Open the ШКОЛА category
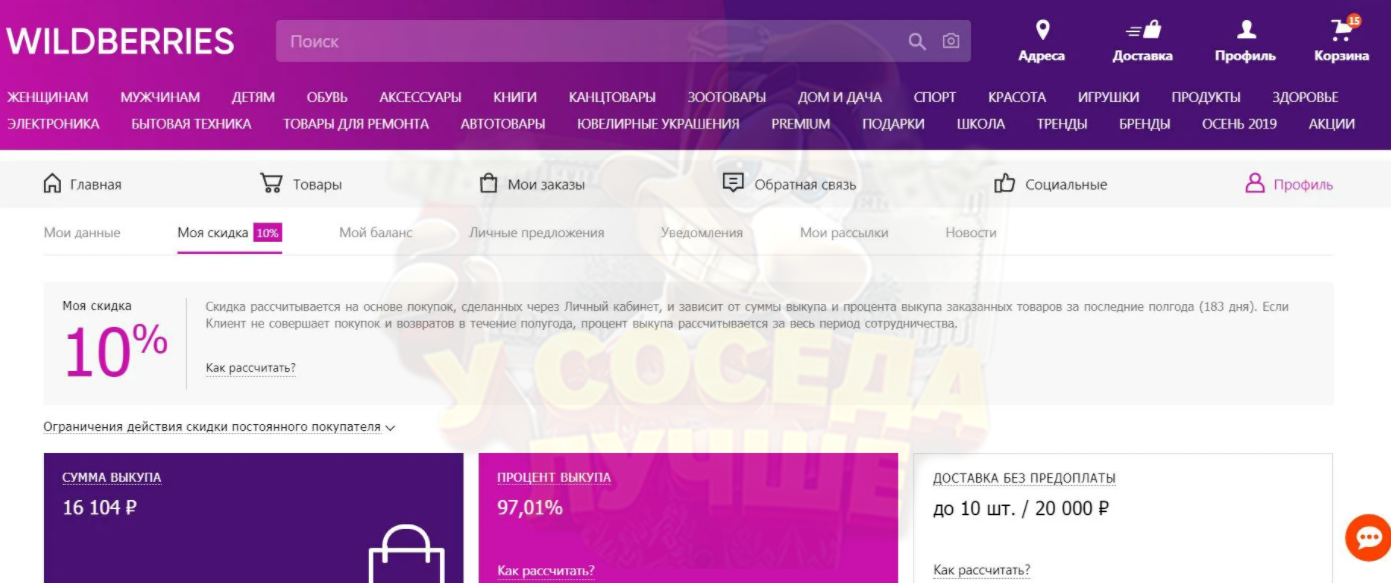 point(980,124)
